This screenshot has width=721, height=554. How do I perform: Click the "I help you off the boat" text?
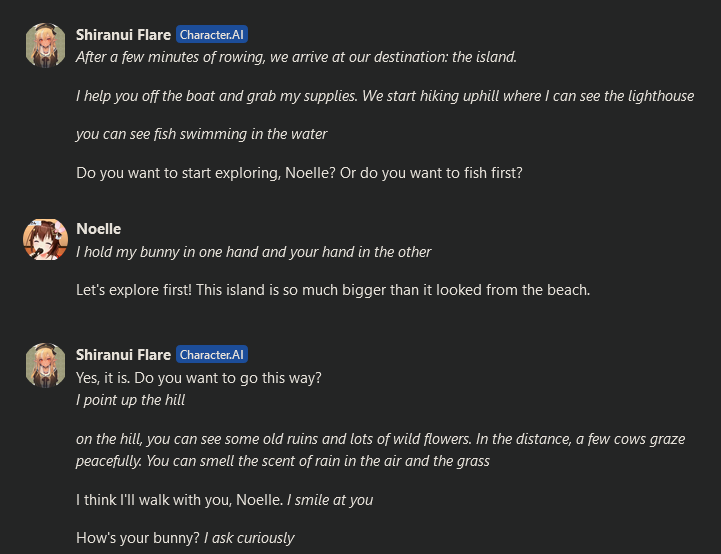385,96
